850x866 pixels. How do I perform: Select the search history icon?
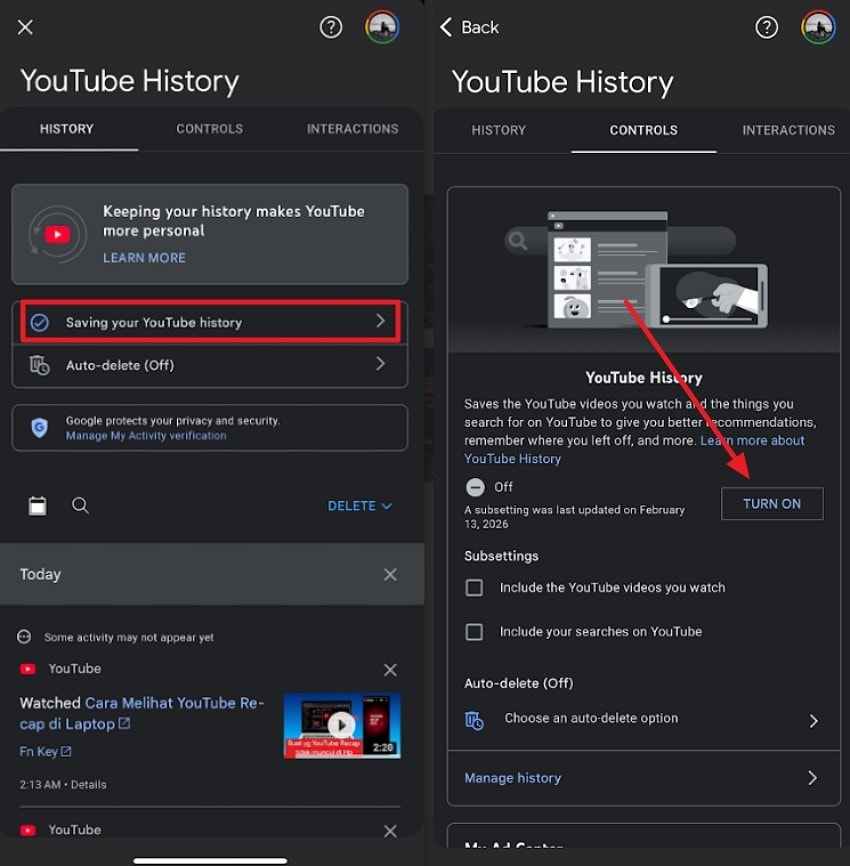click(x=80, y=505)
